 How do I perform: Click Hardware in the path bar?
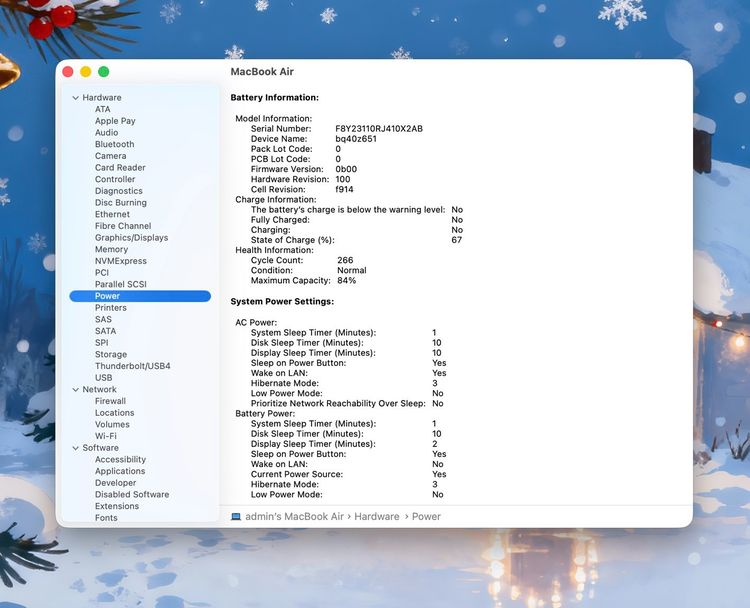pos(376,517)
